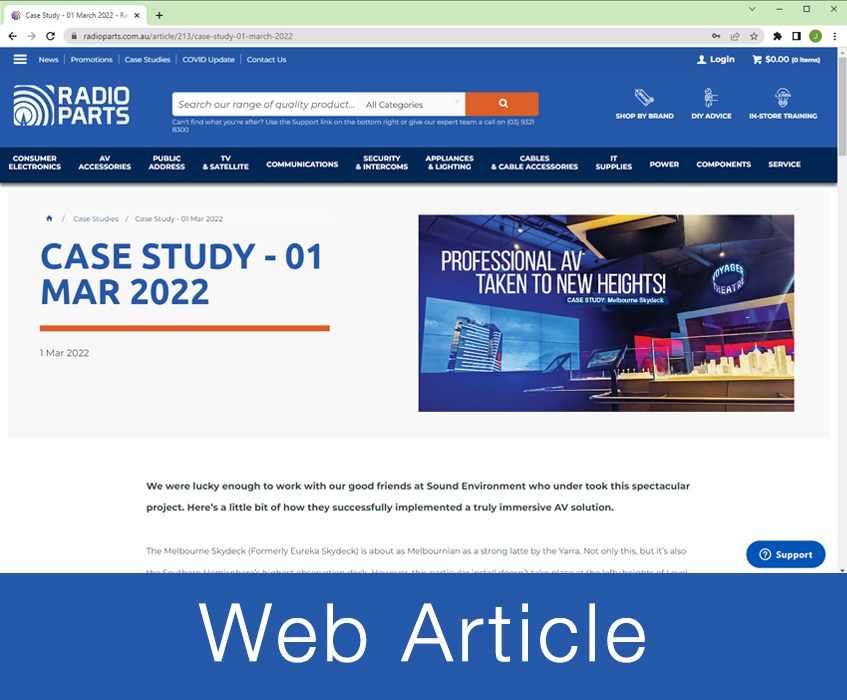
Task: Open the Security & Intercoms menu
Action: [x=382, y=163]
